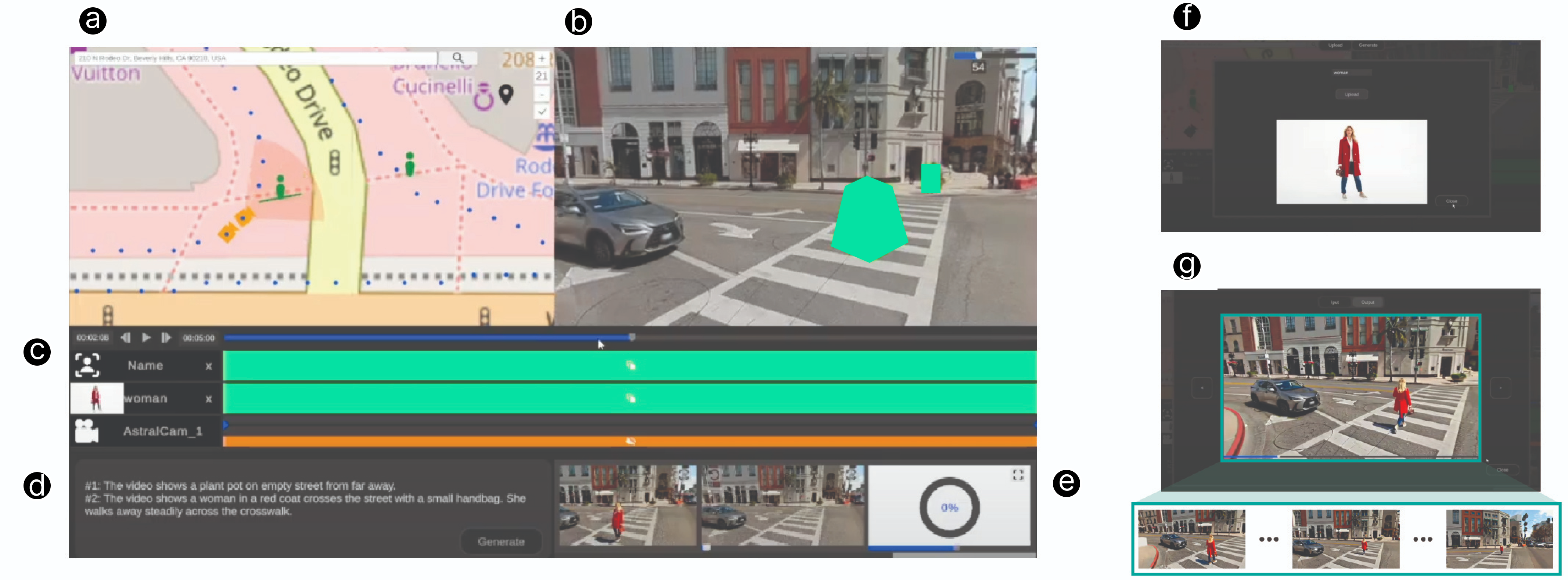The image size is (1568, 580).
Task: Click the map search magnifier icon
Action: point(458,58)
